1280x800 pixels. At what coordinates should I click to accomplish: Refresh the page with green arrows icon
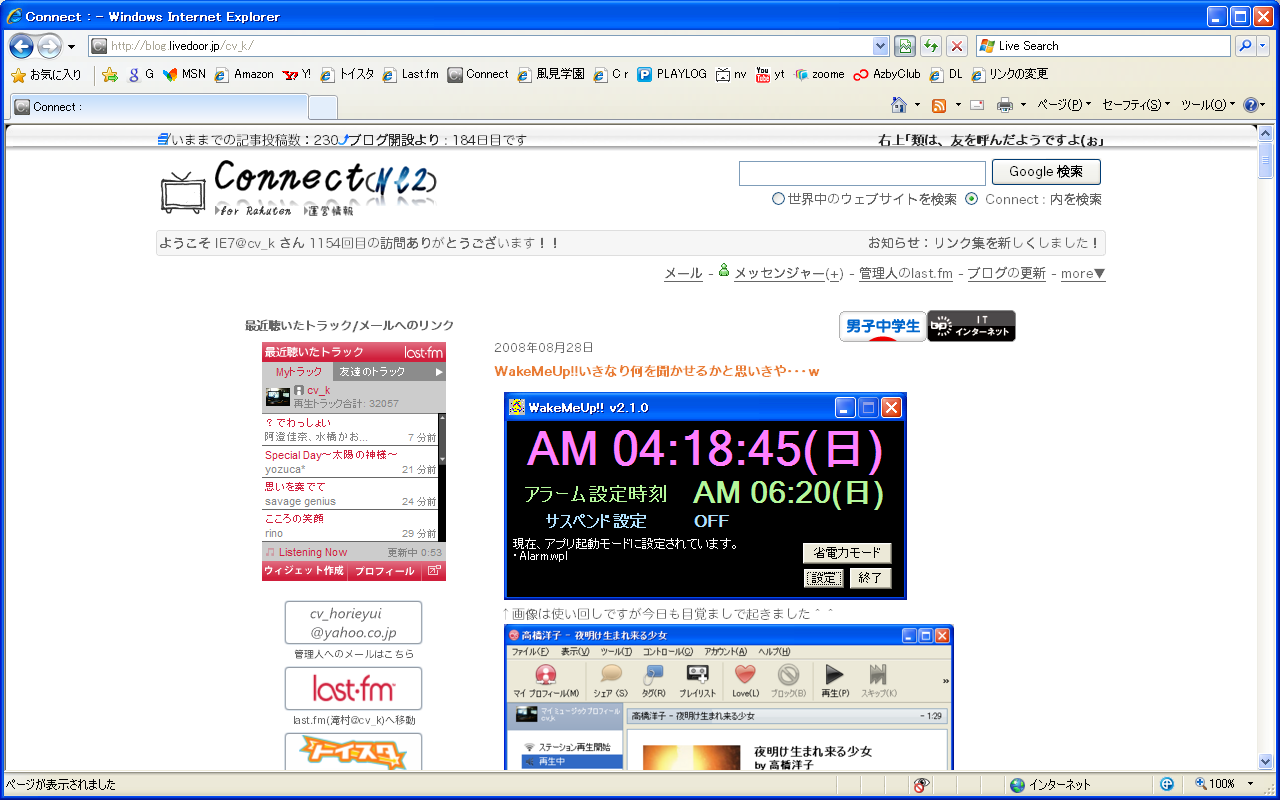click(x=931, y=46)
